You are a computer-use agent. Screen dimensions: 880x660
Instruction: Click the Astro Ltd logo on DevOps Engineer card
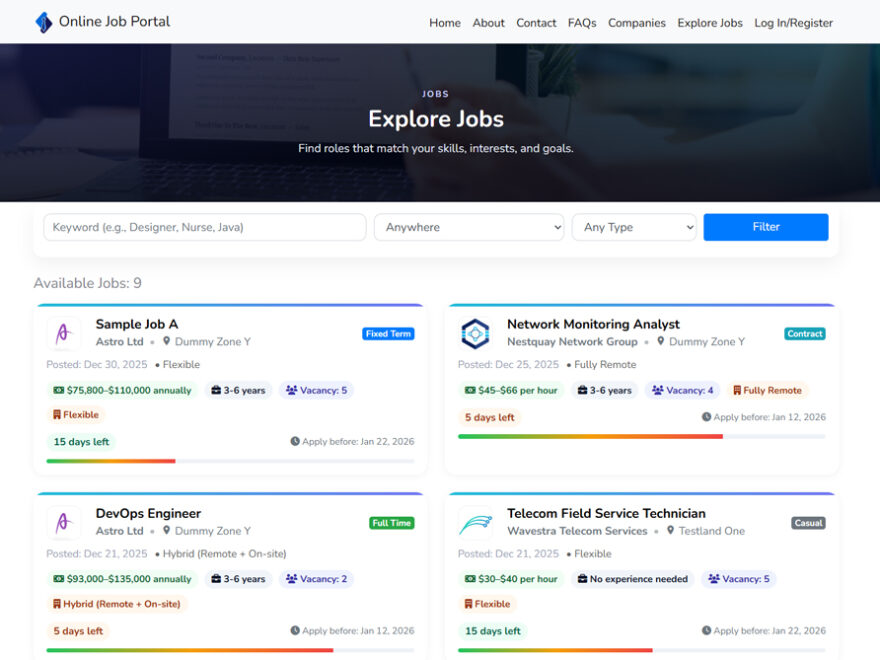click(63, 521)
